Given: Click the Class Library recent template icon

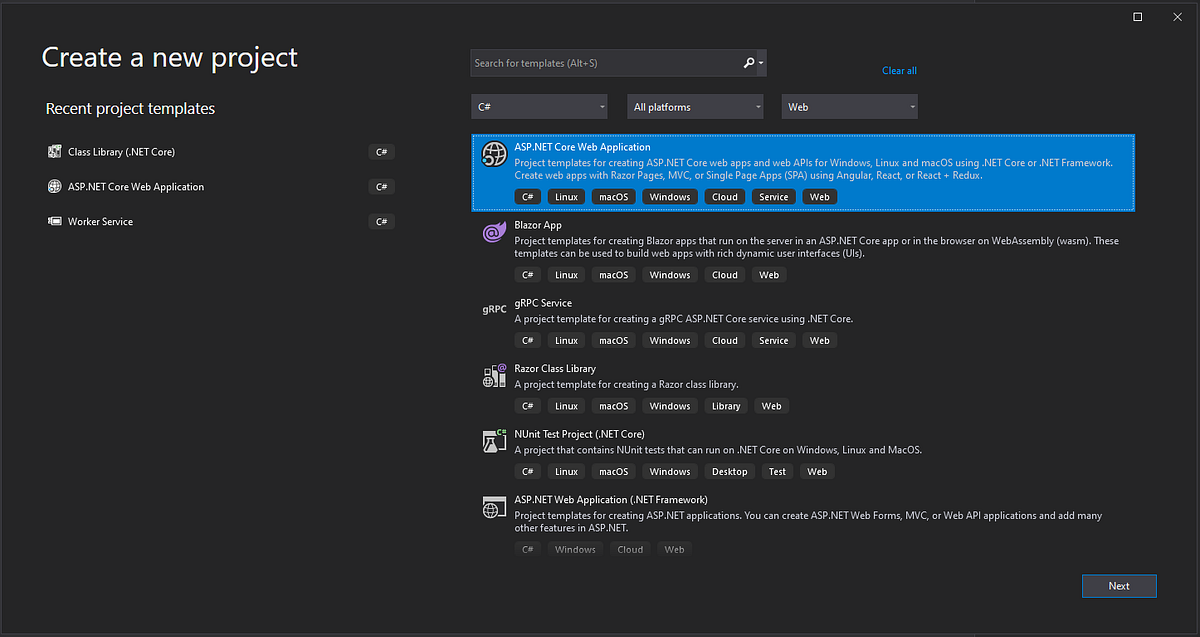Looking at the screenshot, I should (55, 152).
